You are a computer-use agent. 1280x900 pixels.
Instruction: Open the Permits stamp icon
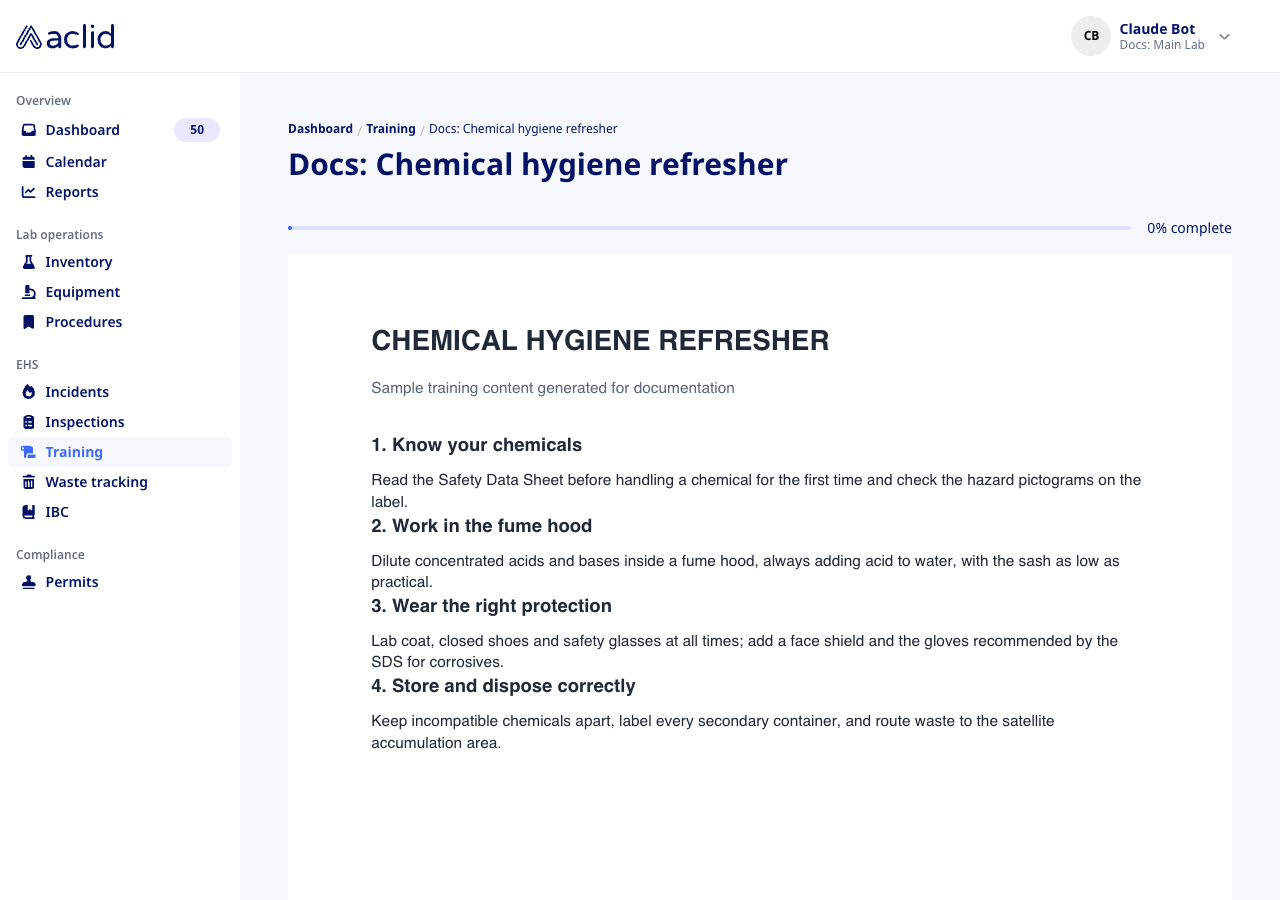pyautogui.click(x=29, y=582)
